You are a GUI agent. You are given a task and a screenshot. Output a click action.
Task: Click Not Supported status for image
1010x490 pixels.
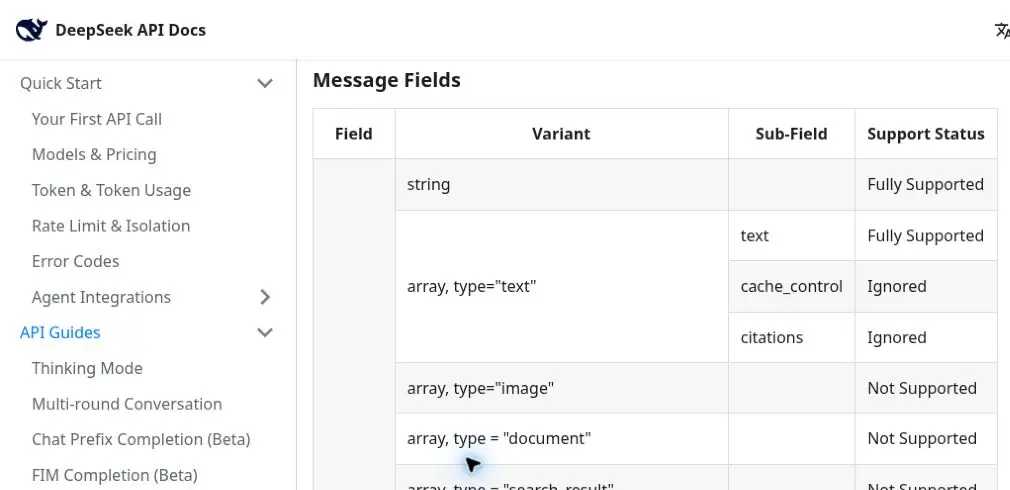coord(926,388)
